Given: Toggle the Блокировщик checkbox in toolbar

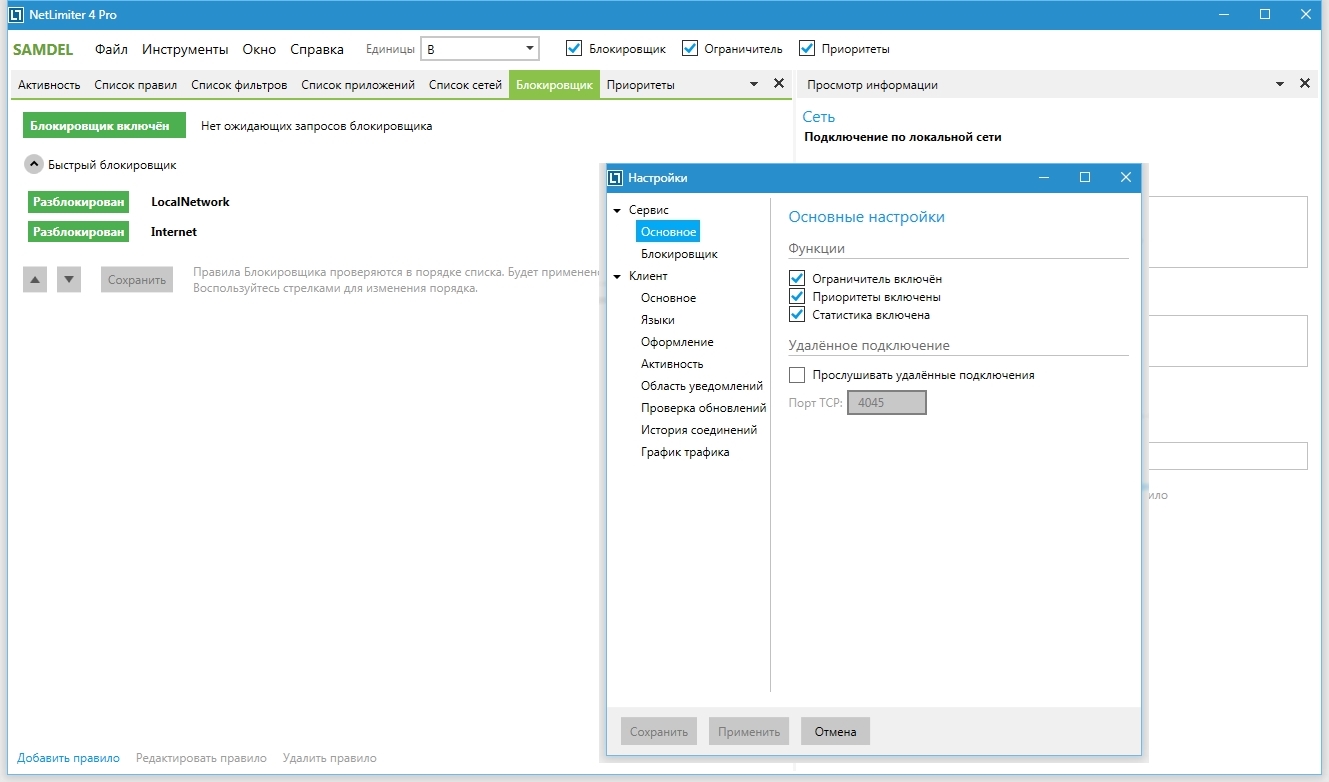Looking at the screenshot, I should click(x=574, y=48).
